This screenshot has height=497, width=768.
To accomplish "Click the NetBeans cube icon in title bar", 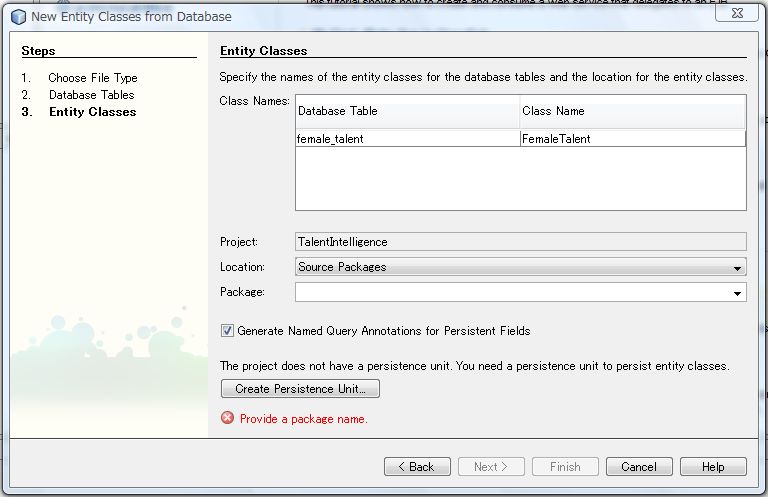I will pyautogui.click(x=18, y=16).
